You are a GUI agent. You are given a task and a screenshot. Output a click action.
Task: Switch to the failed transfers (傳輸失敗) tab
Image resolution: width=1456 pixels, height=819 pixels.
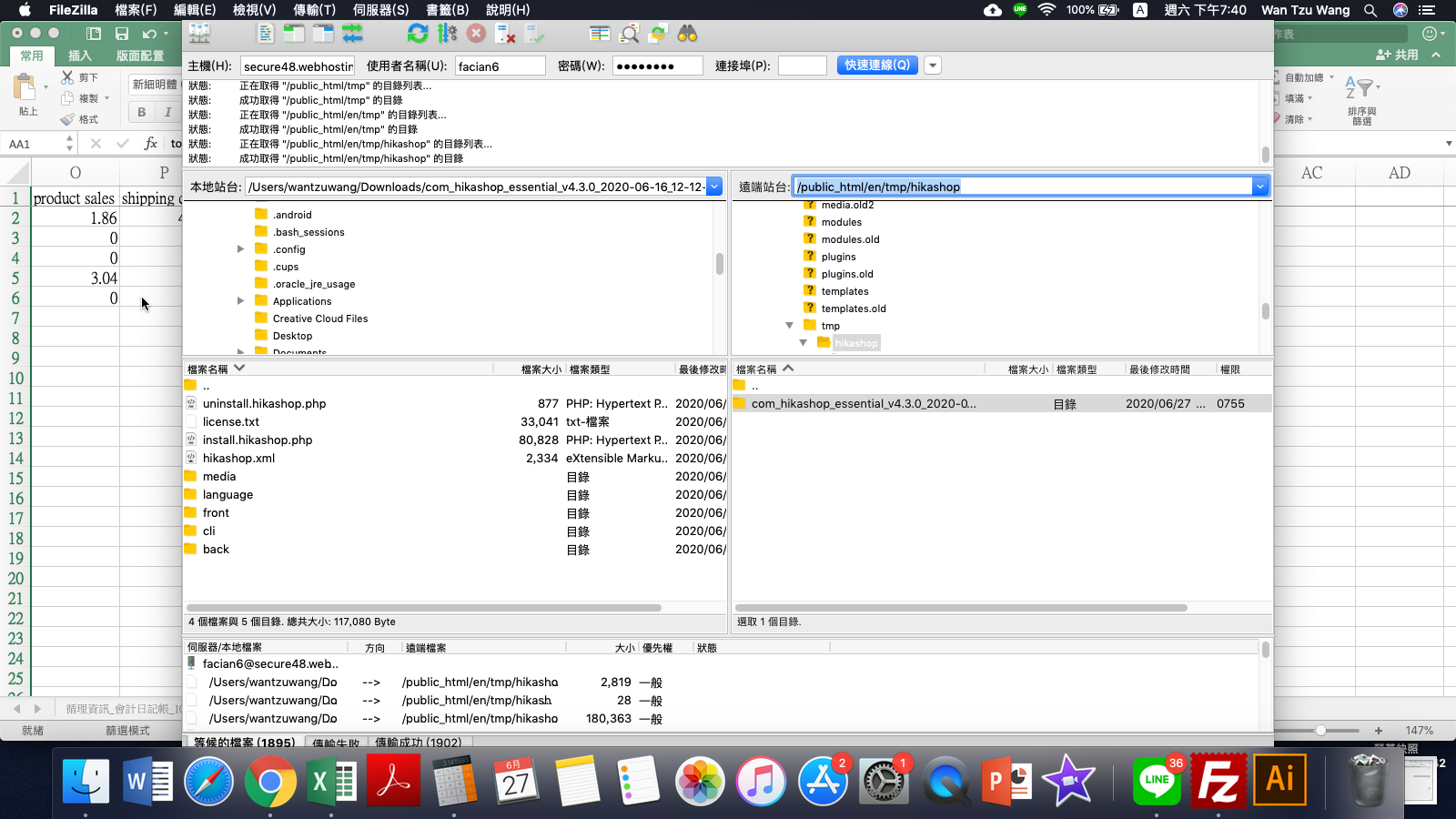tap(336, 743)
